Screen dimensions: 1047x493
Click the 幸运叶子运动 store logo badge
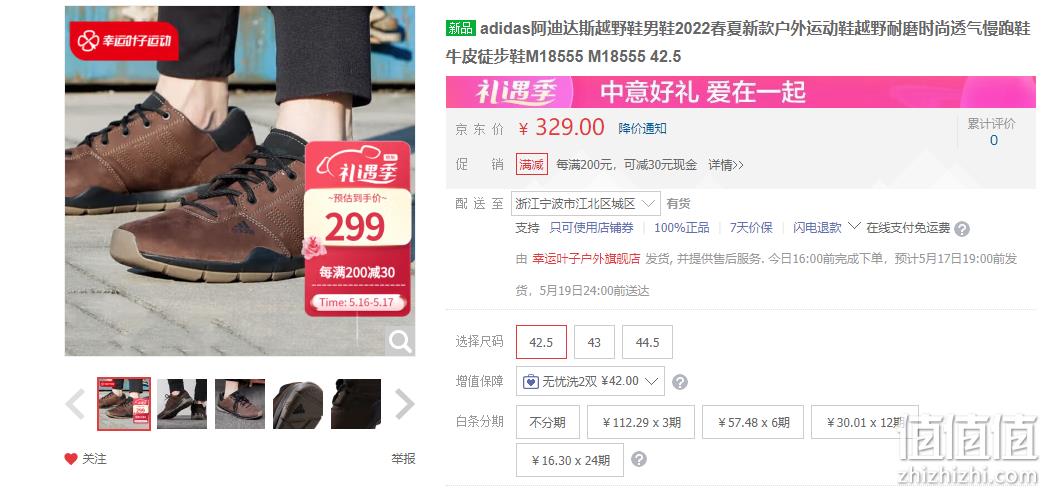(x=124, y=41)
